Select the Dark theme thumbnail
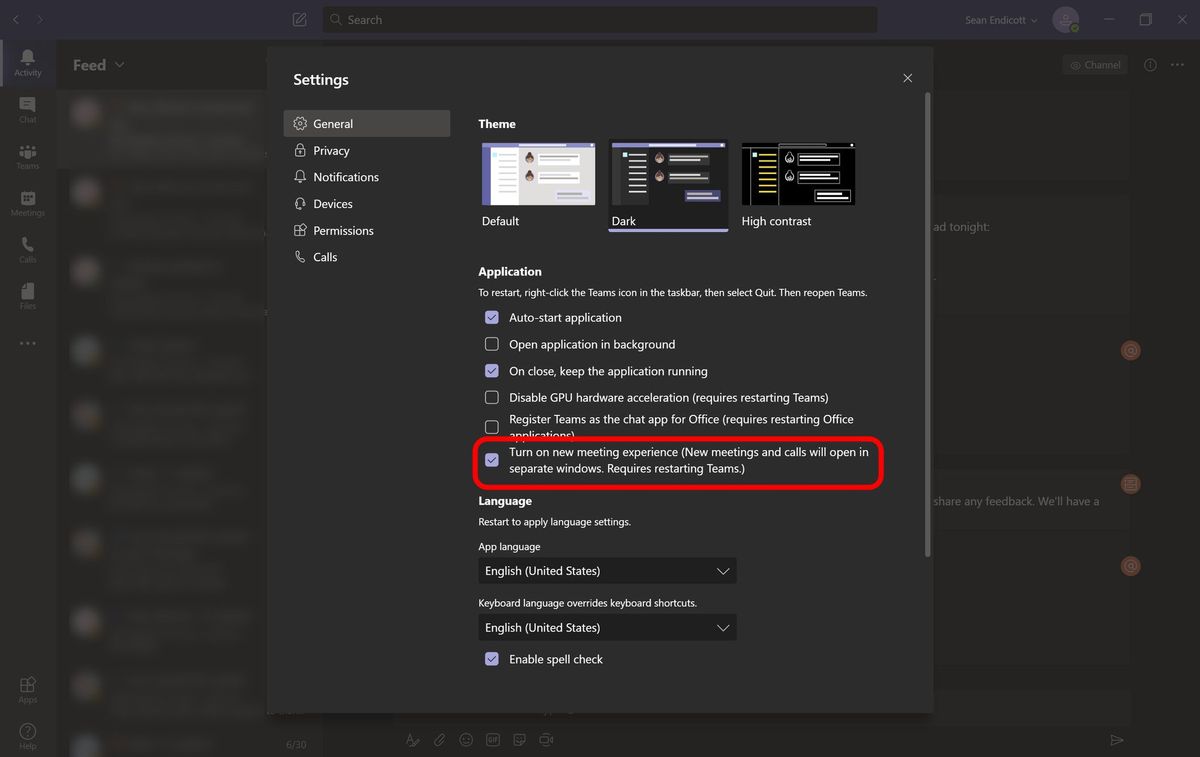The width and height of the screenshot is (1200, 757). coord(667,172)
